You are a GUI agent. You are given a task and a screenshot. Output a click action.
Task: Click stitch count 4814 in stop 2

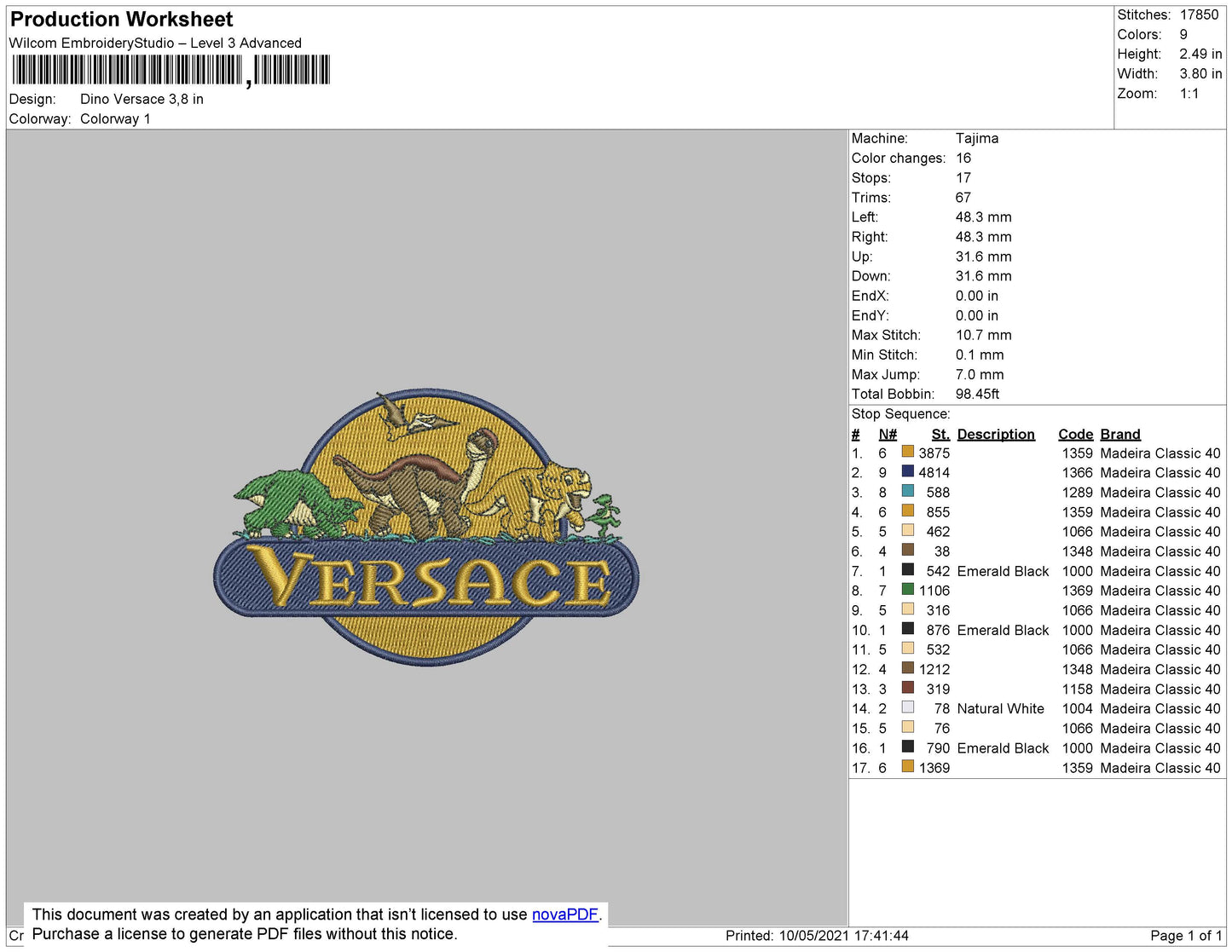tap(934, 472)
